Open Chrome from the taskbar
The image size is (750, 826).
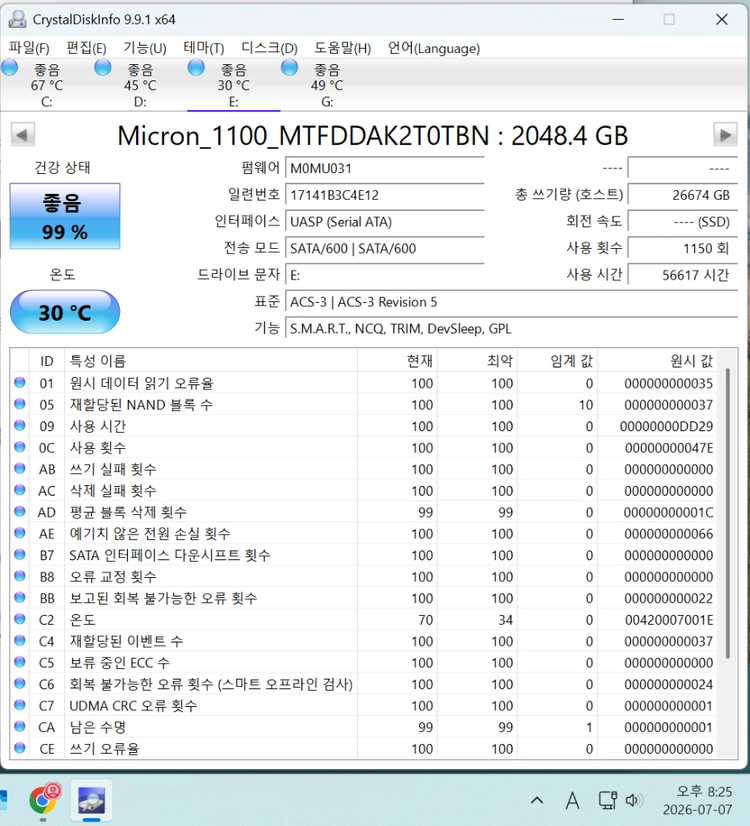click(44, 800)
